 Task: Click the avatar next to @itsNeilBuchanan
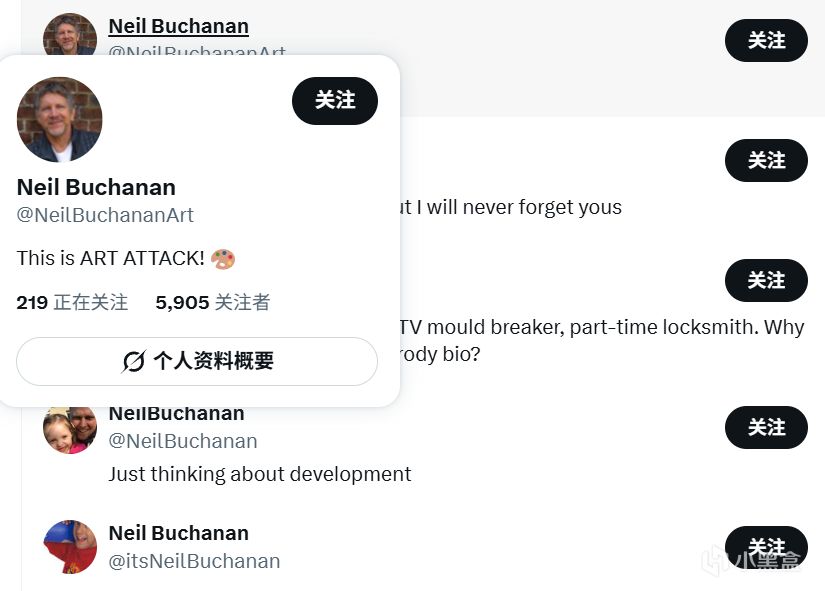[x=69, y=547]
